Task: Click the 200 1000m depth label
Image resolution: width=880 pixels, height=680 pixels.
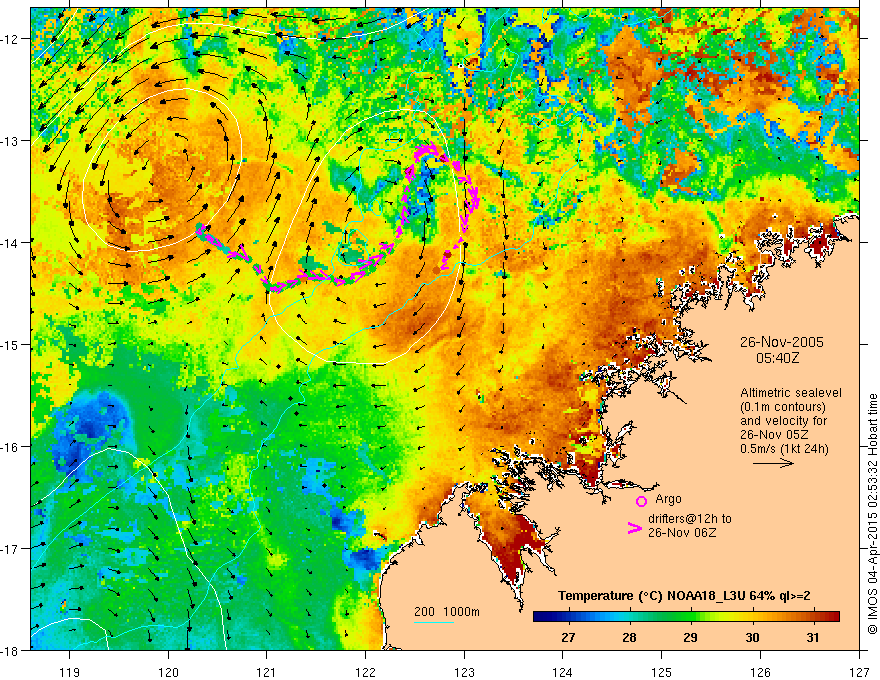Action: (447, 612)
